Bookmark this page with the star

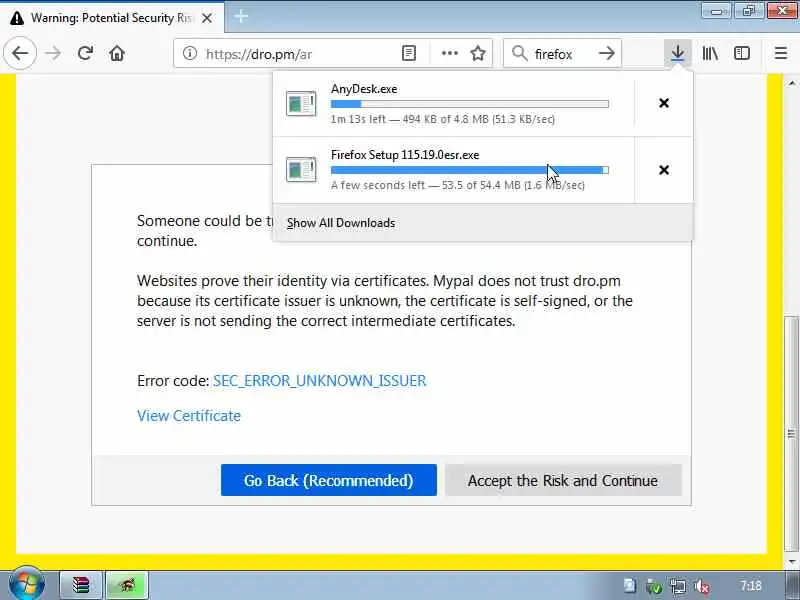click(478, 53)
